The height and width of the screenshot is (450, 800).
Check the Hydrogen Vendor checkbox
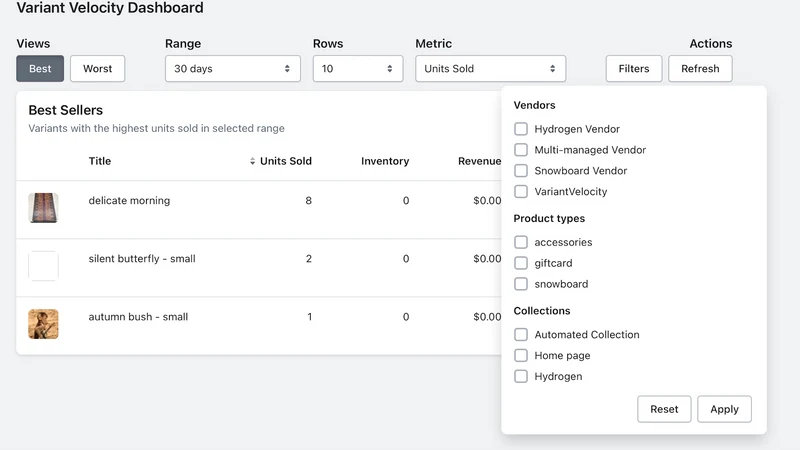coord(521,129)
